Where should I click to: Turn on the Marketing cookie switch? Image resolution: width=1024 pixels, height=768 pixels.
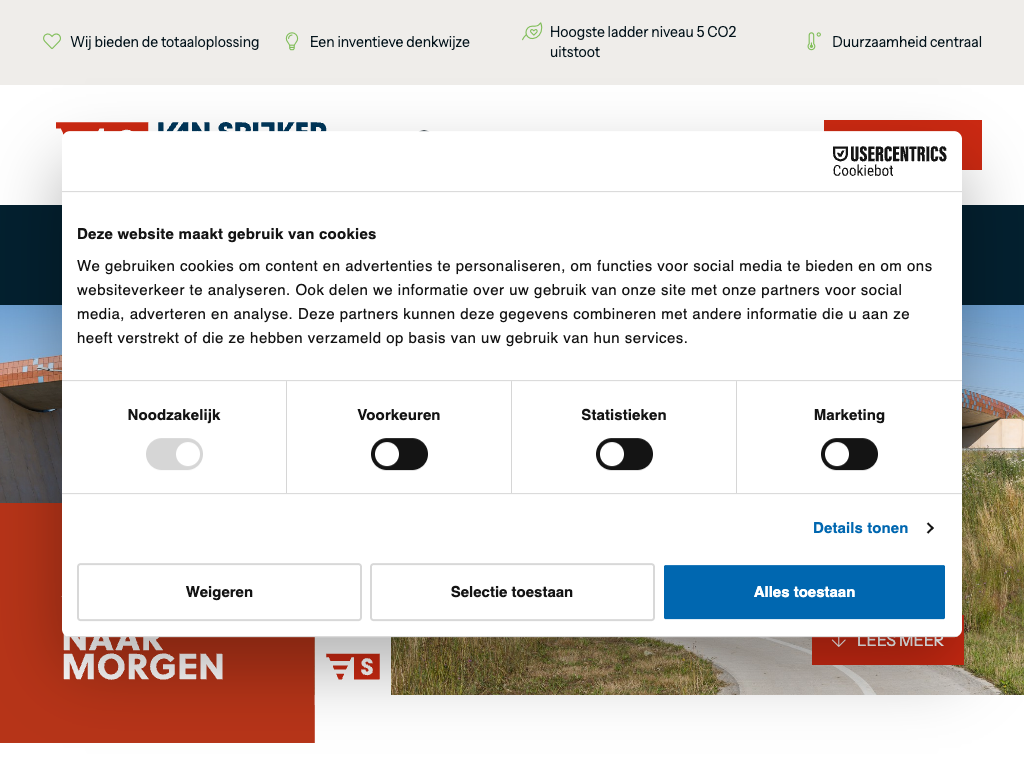849,455
